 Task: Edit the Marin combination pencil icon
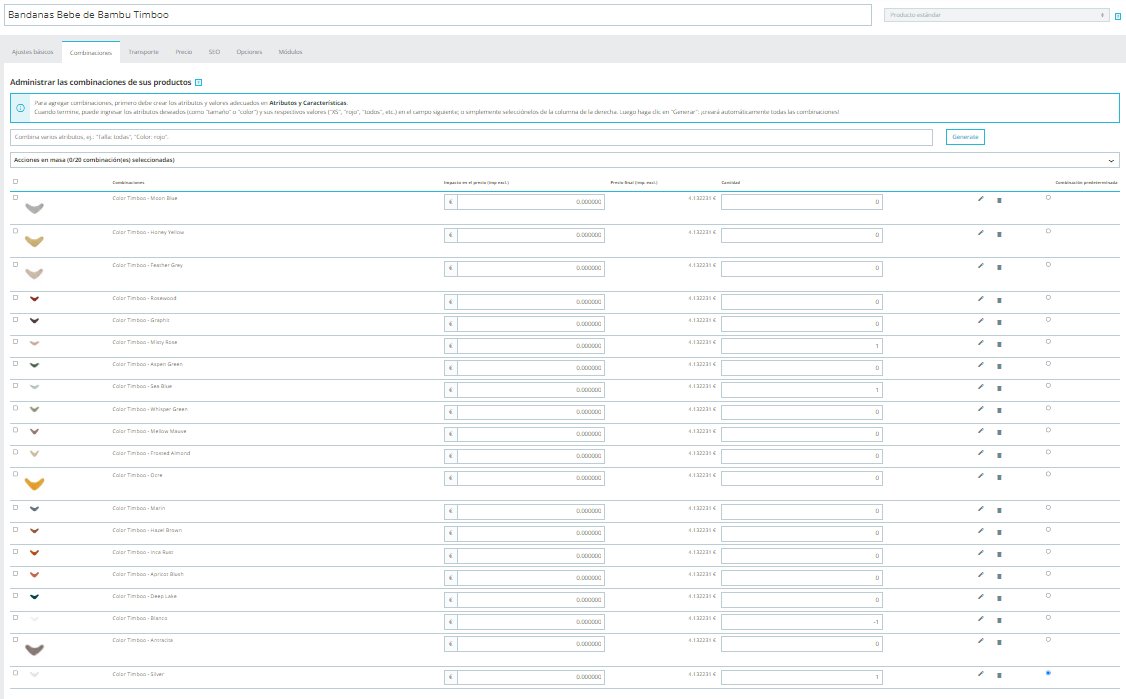[980, 509]
